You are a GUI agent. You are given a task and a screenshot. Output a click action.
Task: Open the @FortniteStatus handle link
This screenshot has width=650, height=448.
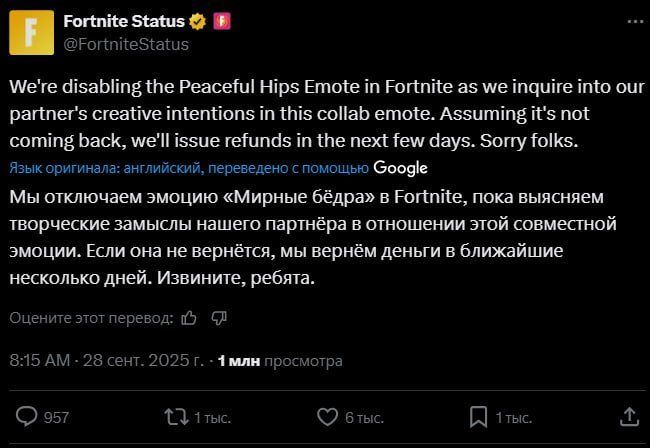click(126, 44)
